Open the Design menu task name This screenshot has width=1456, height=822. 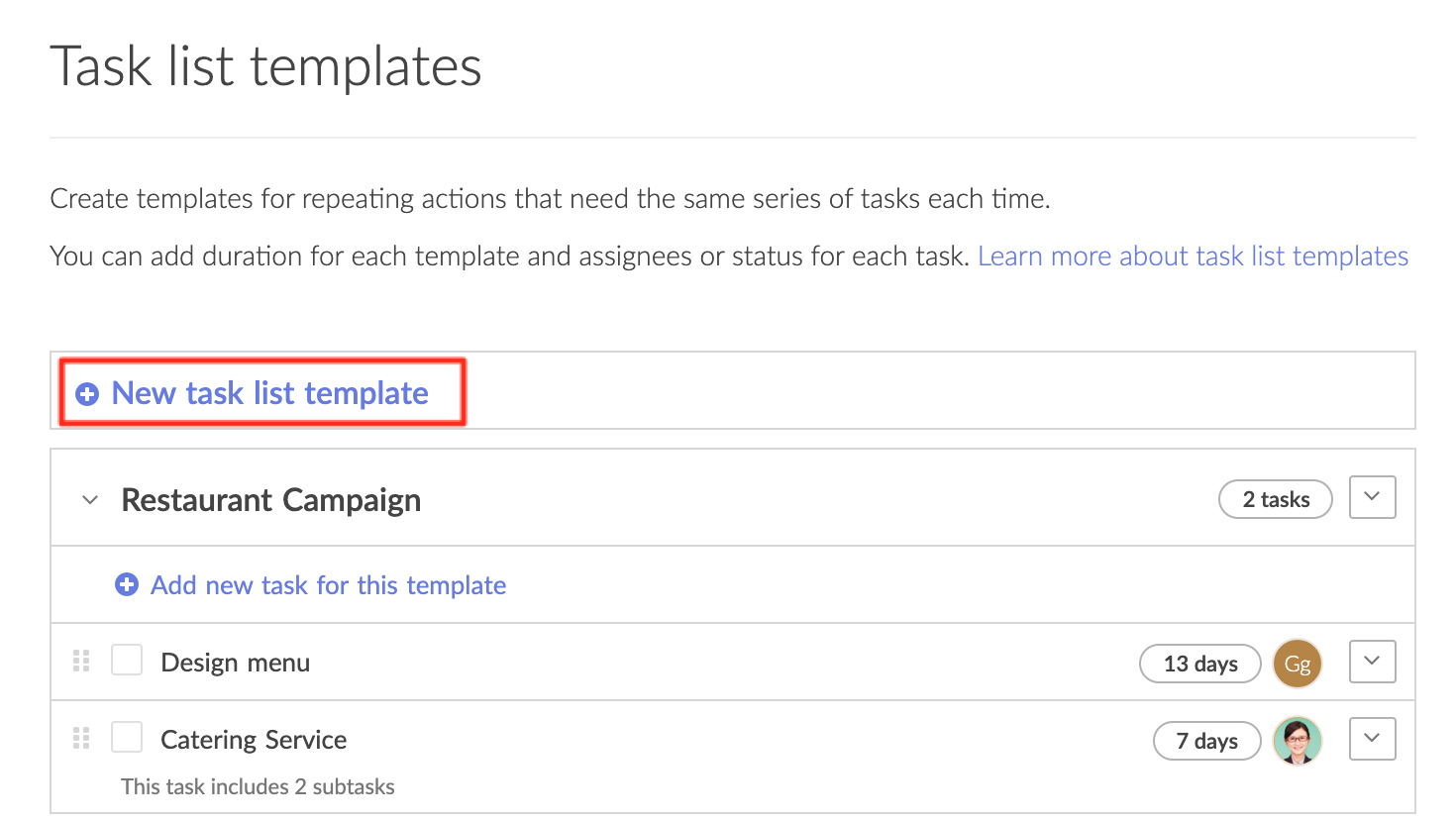pos(236,663)
